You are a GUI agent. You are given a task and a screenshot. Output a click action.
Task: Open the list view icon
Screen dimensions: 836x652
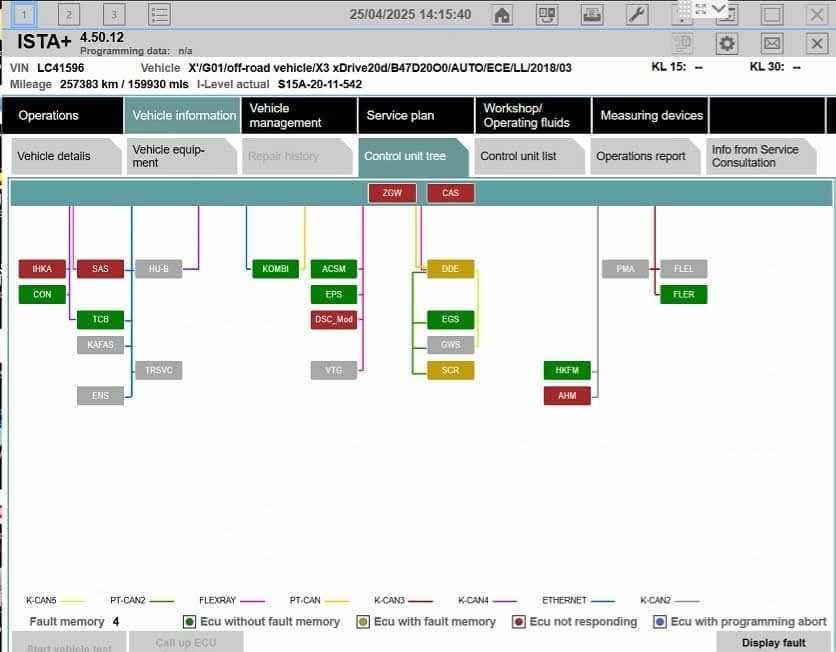tap(159, 14)
